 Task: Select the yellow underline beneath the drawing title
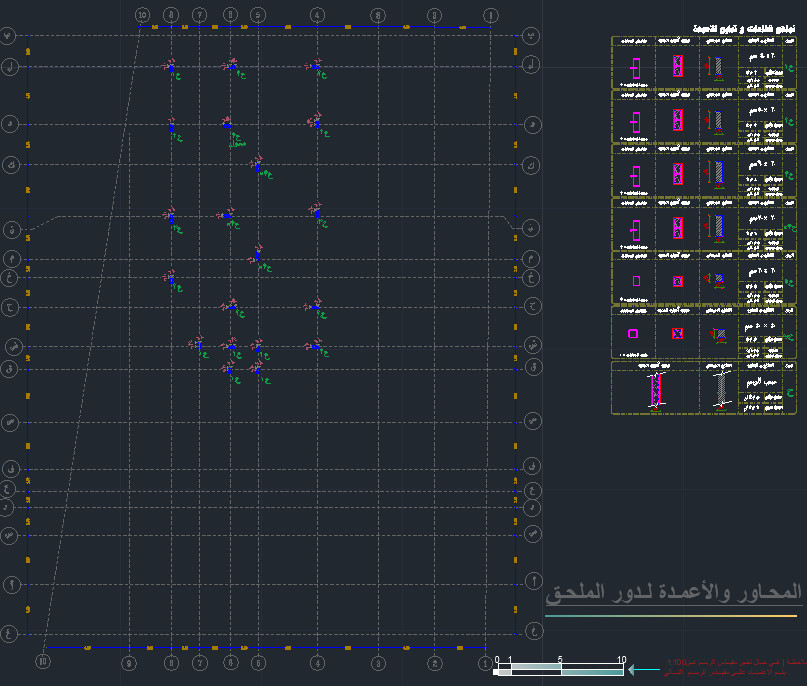(x=670, y=616)
